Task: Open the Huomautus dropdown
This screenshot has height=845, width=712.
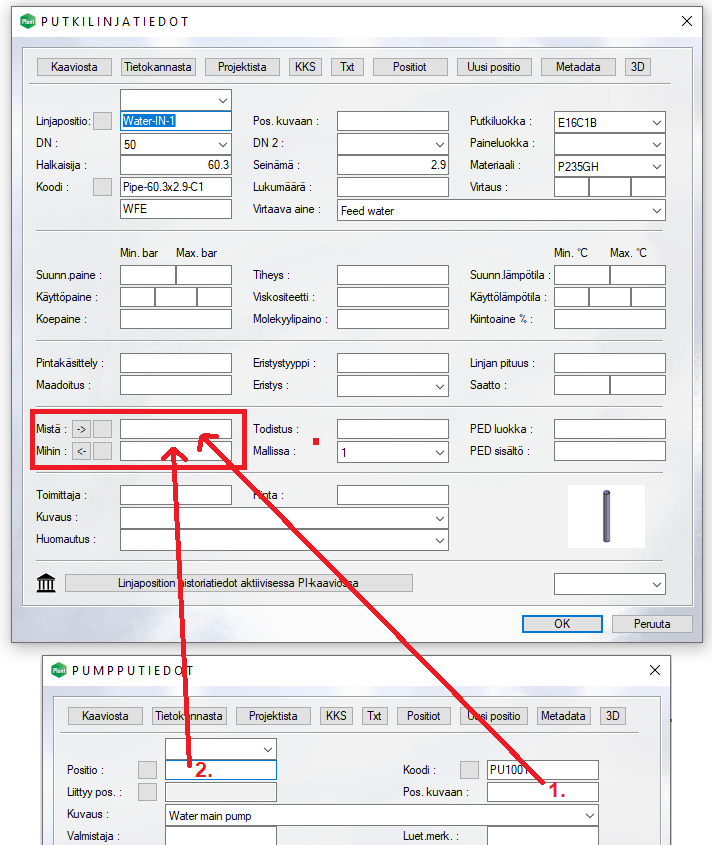Action: (284, 540)
